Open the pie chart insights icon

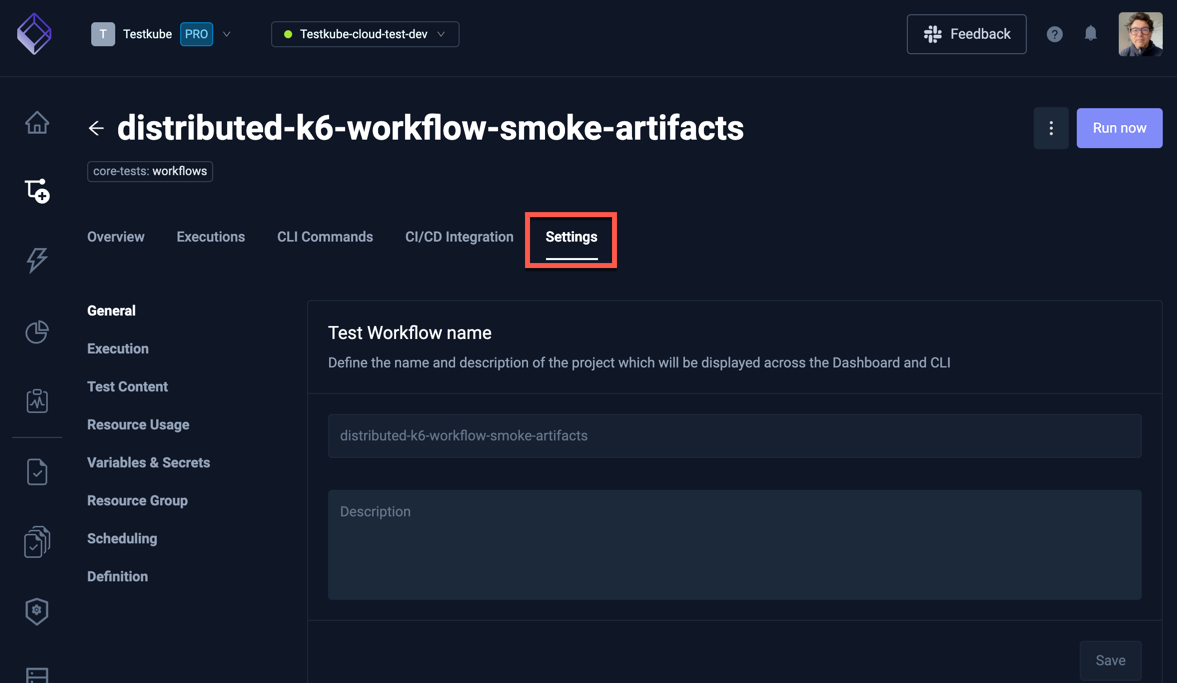(37, 331)
